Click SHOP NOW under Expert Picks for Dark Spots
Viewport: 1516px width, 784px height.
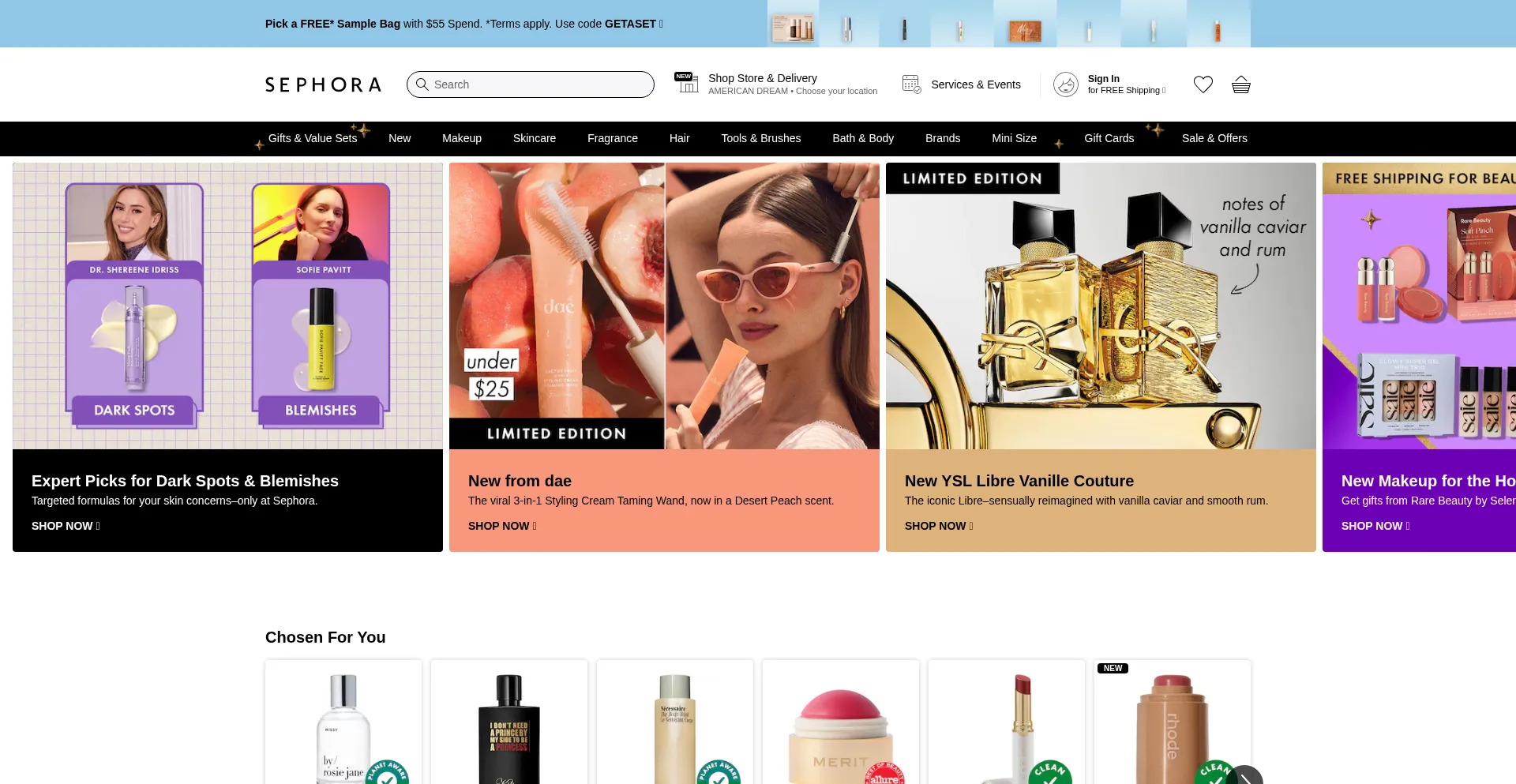pyautogui.click(x=65, y=526)
